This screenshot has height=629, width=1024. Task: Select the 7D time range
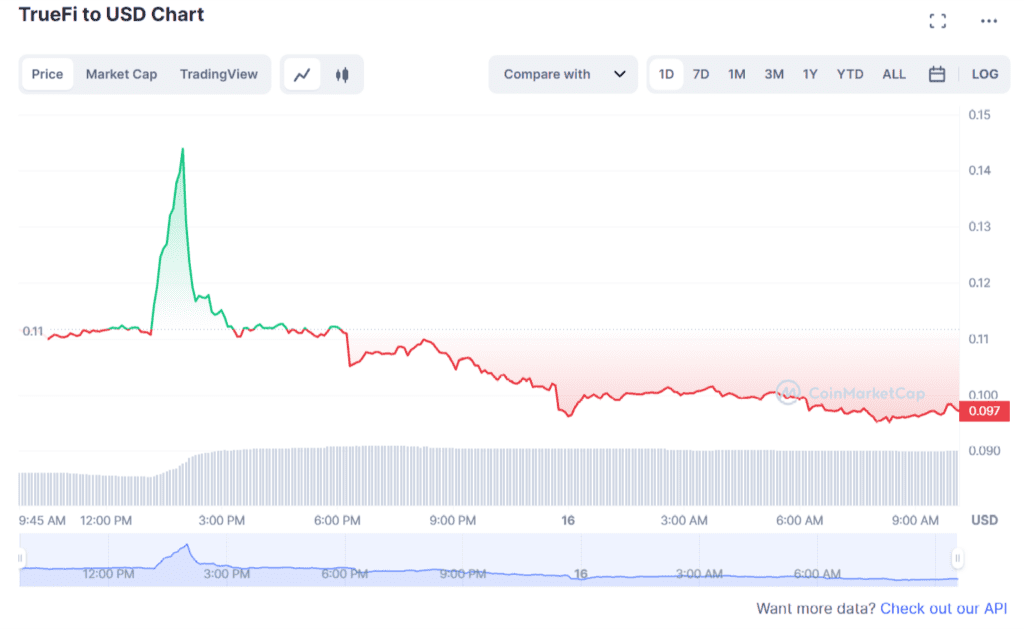[x=701, y=74]
